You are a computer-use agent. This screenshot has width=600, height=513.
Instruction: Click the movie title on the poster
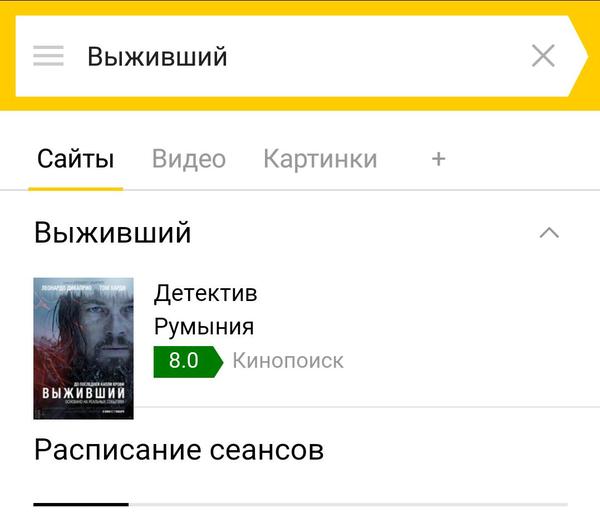pyautogui.click(x=83, y=393)
